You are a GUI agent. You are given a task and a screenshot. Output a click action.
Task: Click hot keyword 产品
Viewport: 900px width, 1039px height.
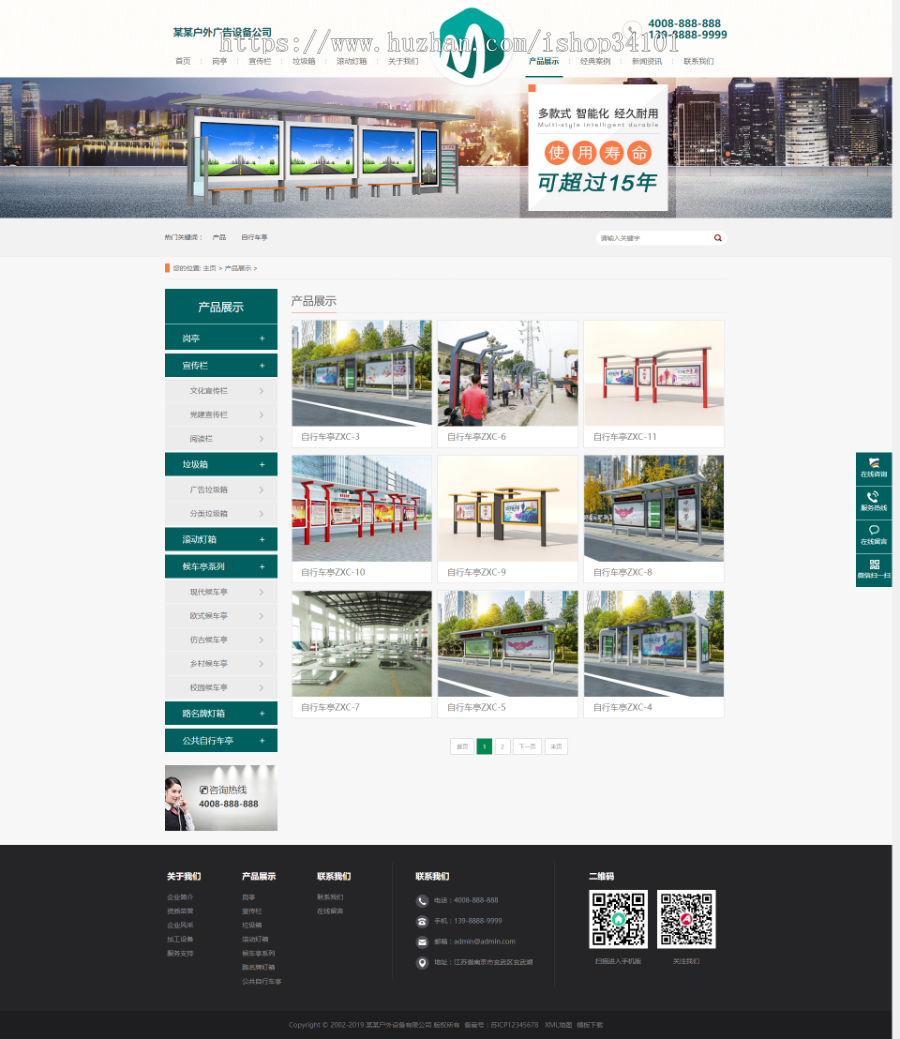219,237
